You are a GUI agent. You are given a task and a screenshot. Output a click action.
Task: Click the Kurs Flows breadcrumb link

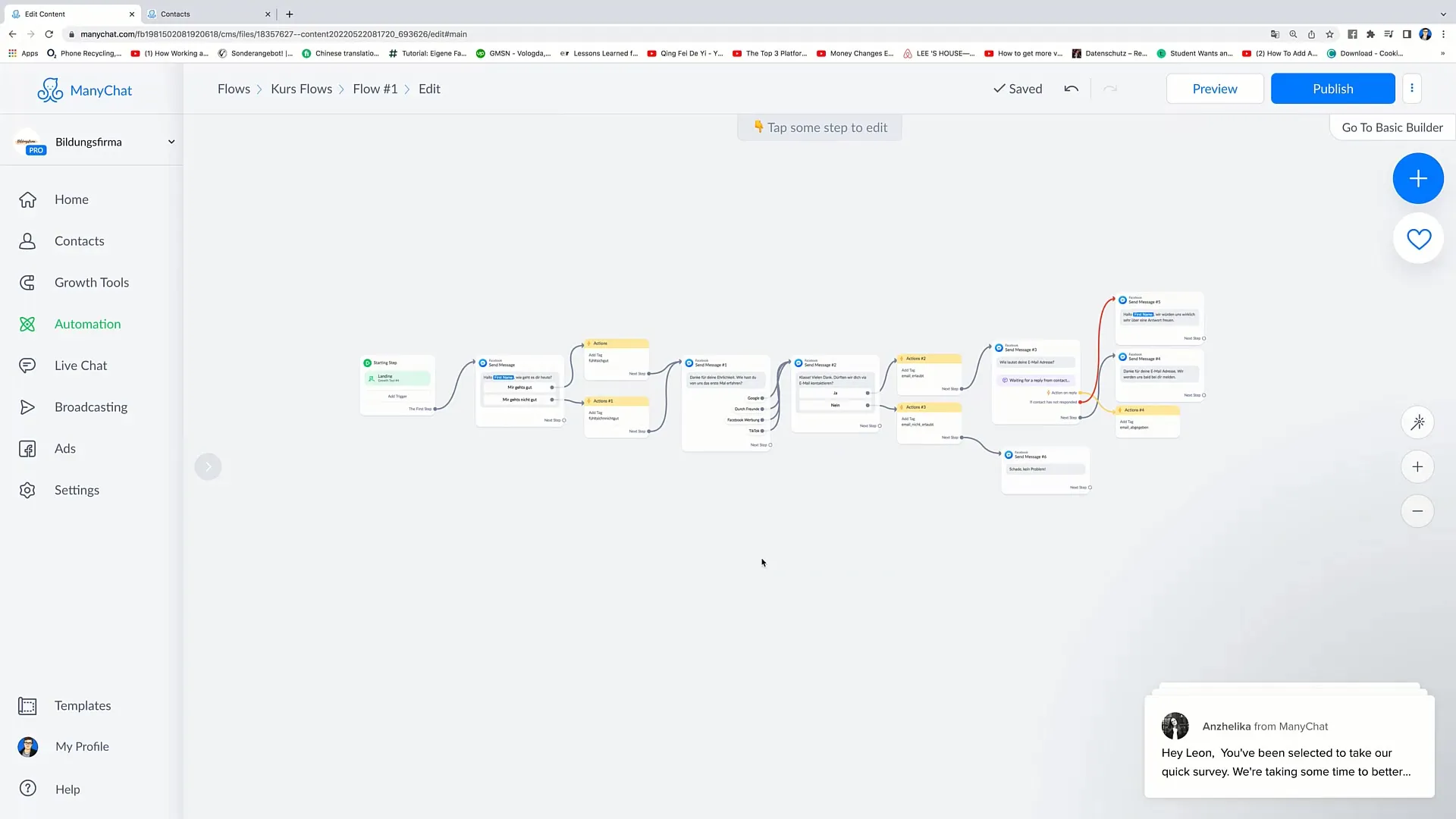[301, 89]
